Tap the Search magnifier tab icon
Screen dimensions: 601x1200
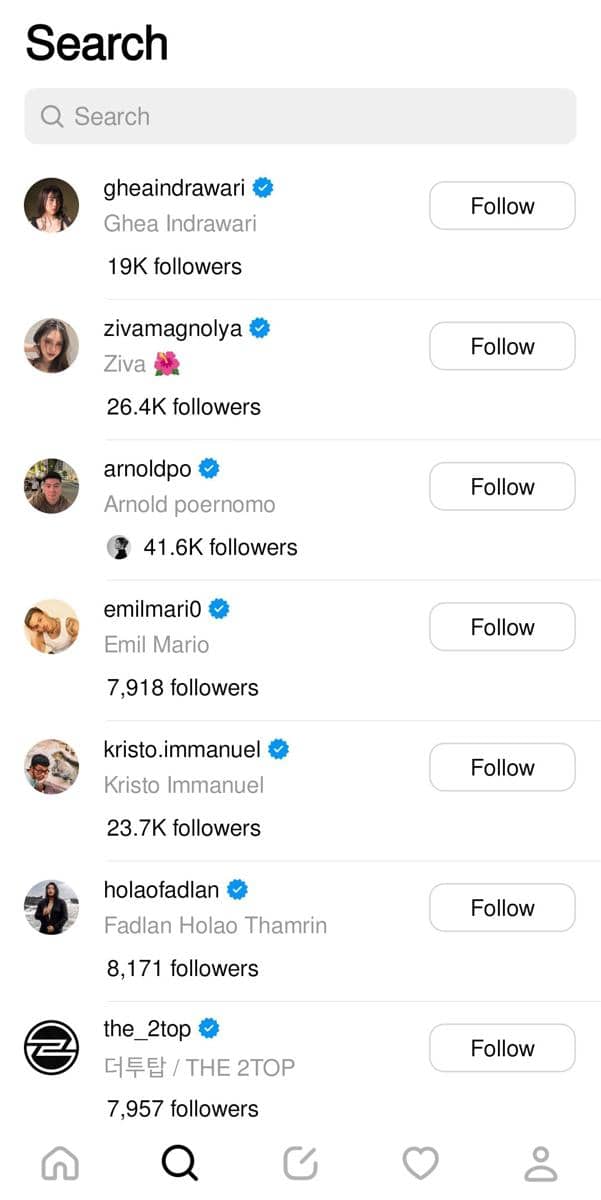click(180, 1163)
